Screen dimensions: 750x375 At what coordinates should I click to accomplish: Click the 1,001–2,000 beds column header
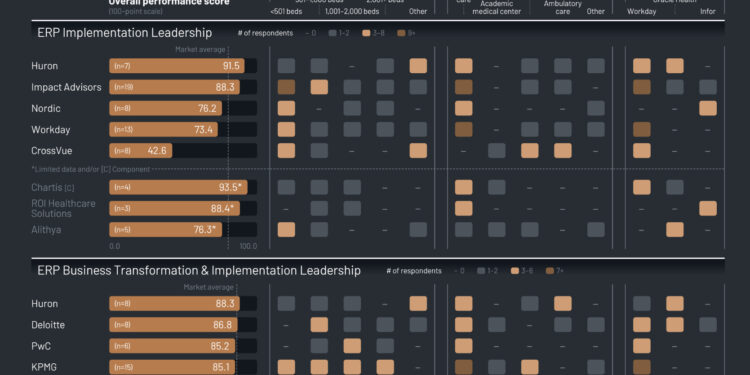352,11
